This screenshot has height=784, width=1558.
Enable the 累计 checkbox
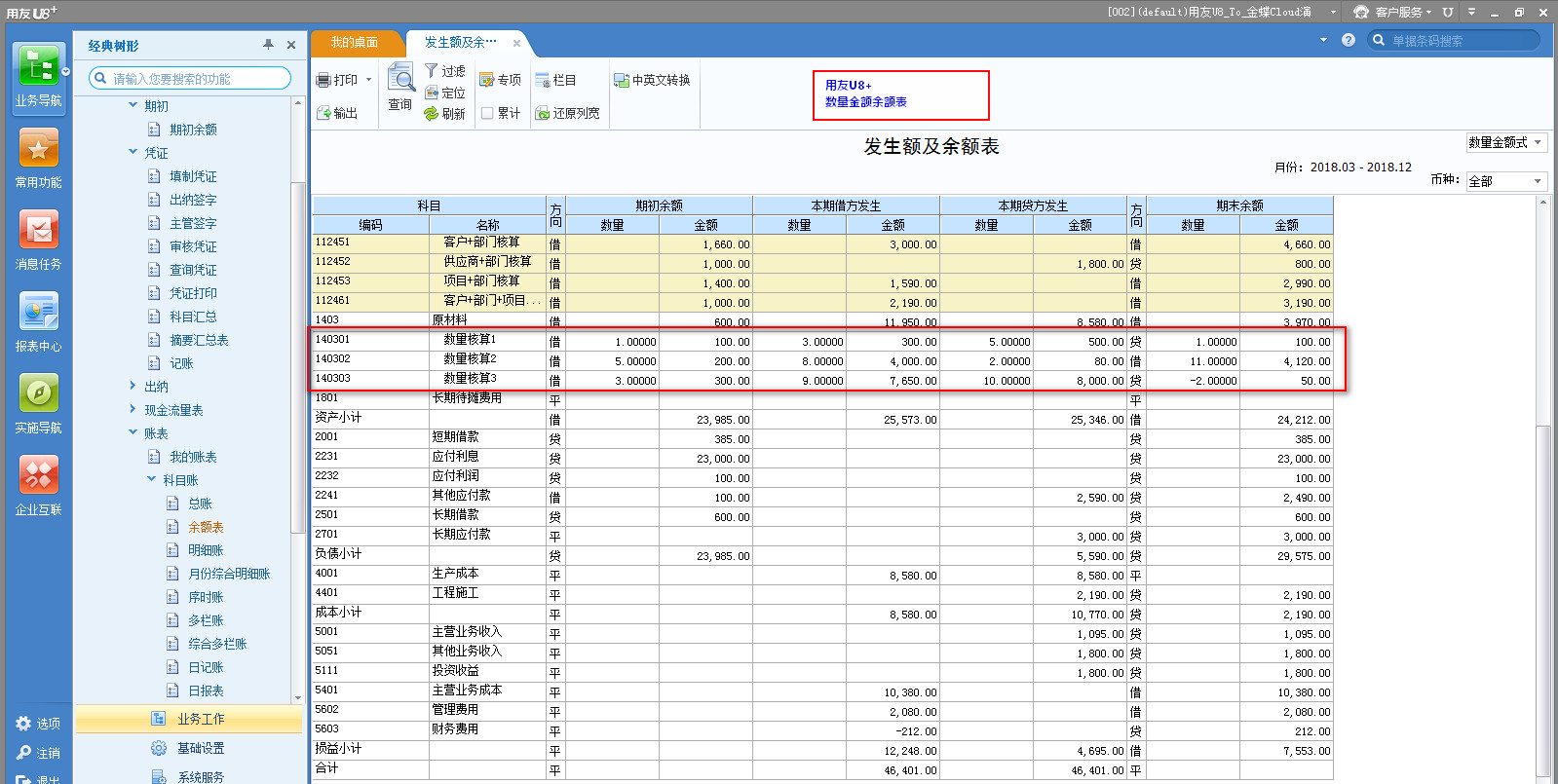click(487, 114)
